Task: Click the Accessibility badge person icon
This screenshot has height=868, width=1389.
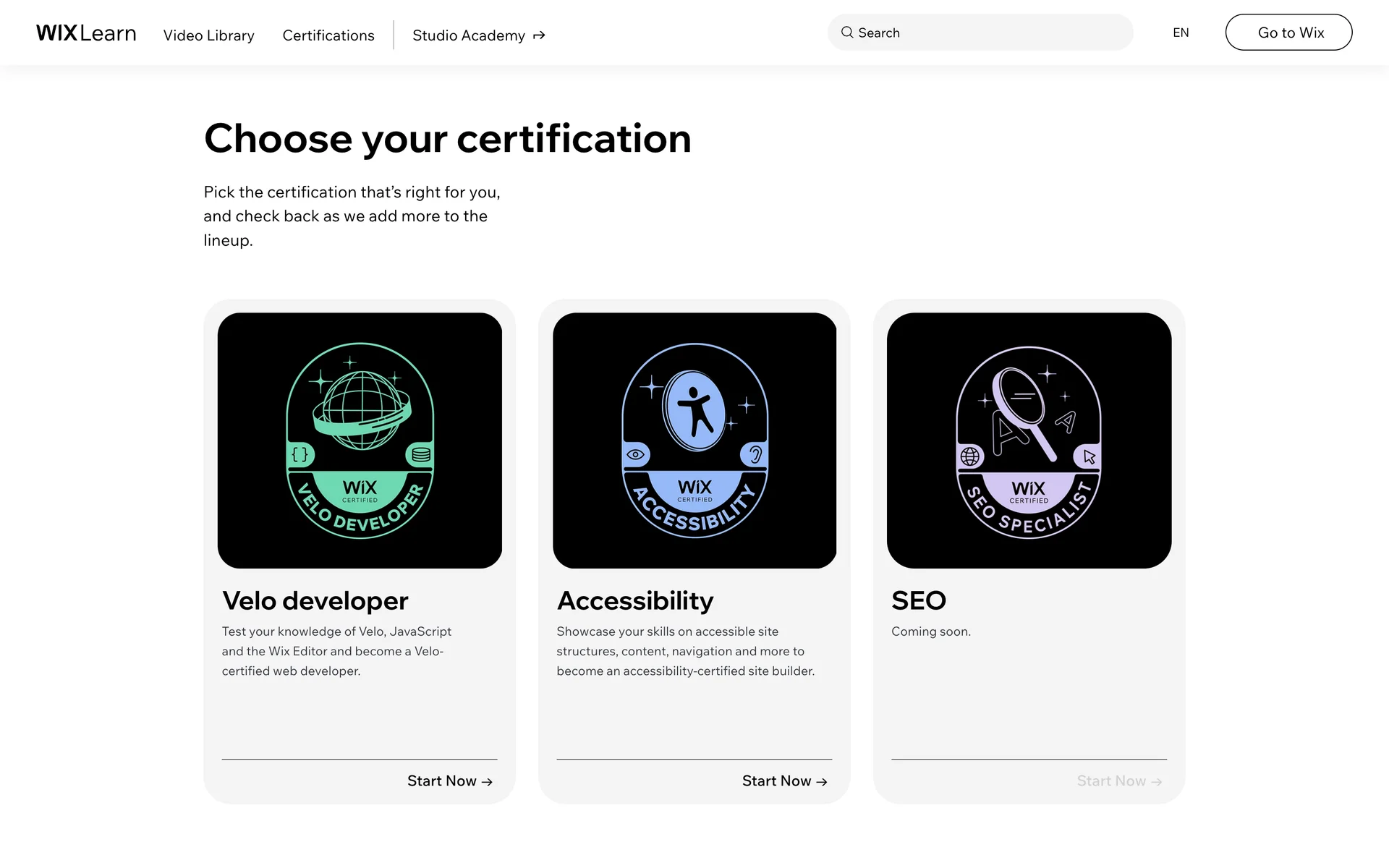Action: [x=695, y=411]
